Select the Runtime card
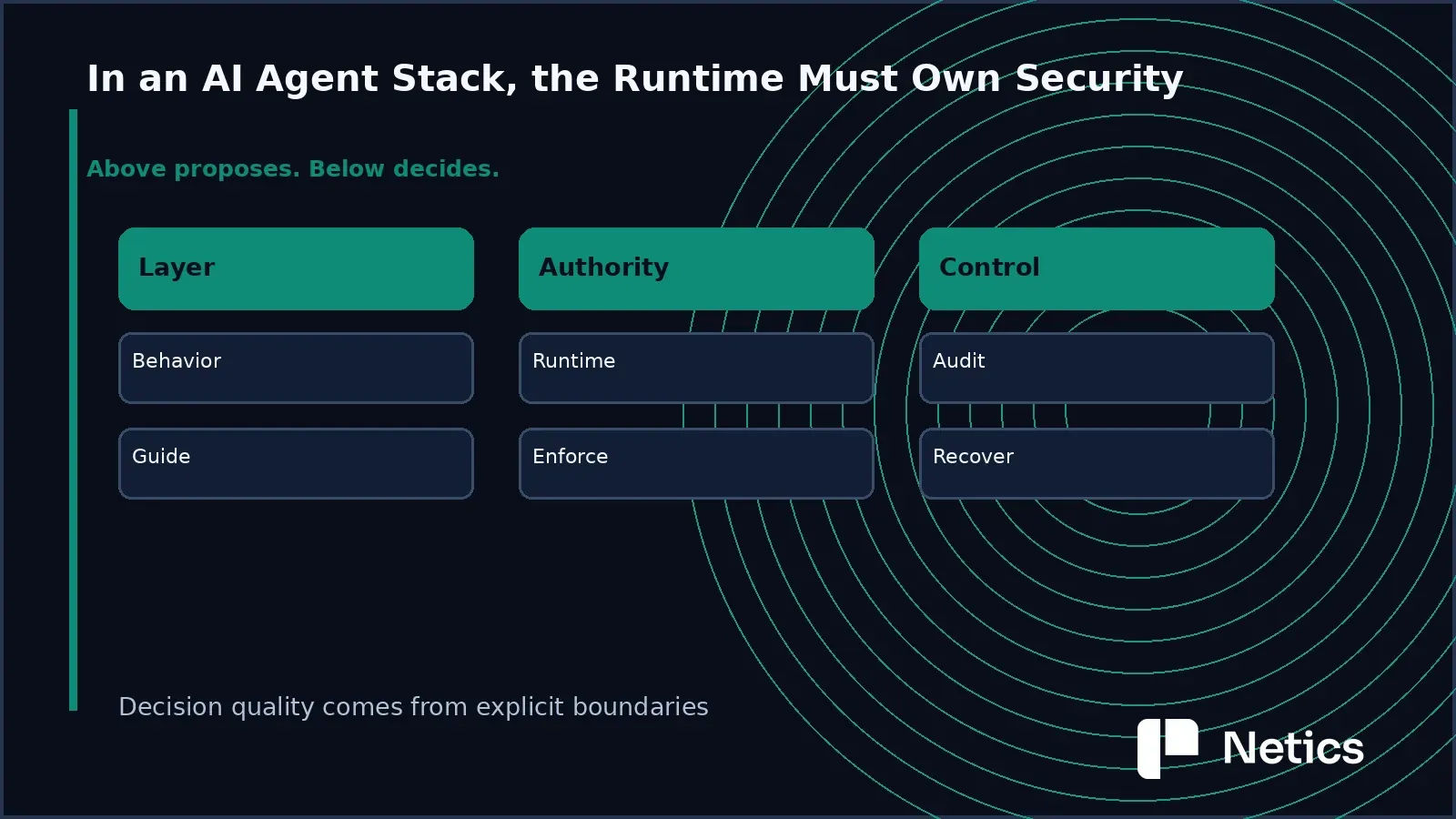The height and width of the screenshot is (819, 1456). coord(696,368)
